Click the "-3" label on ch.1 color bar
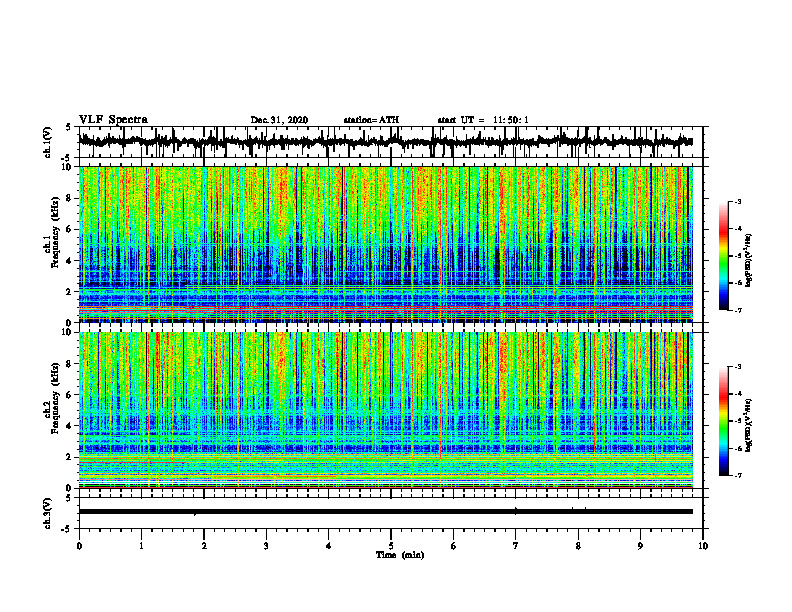792x612 pixels. point(737,202)
